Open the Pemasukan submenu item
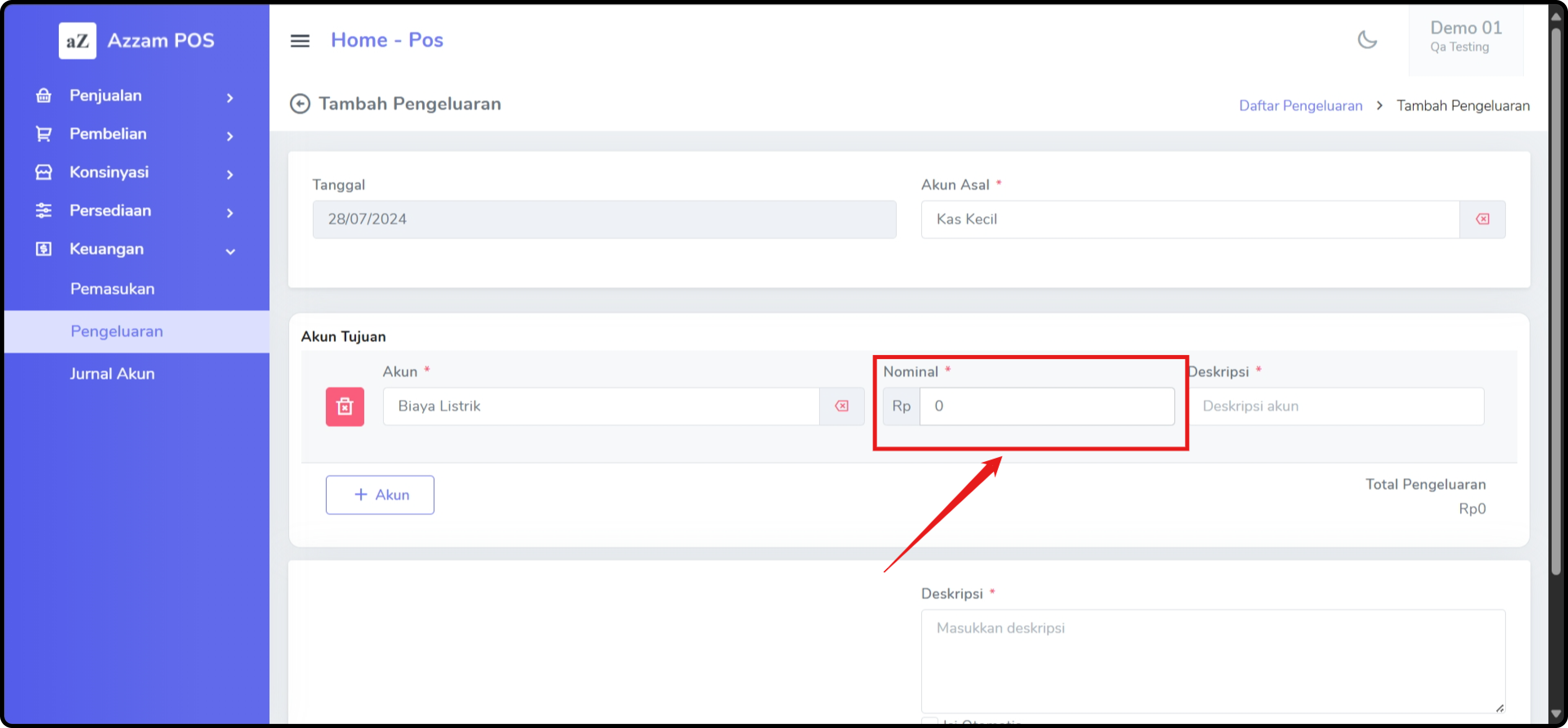 coord(112,289)
